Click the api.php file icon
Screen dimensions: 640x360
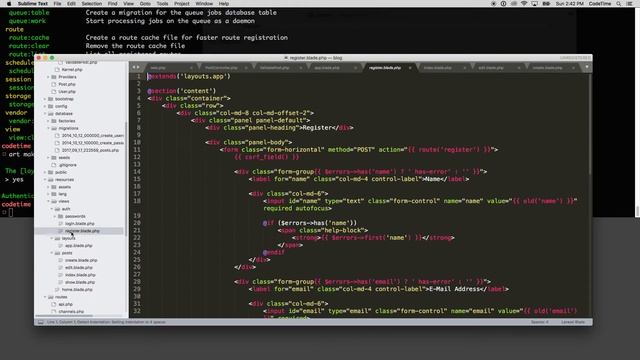54,304
